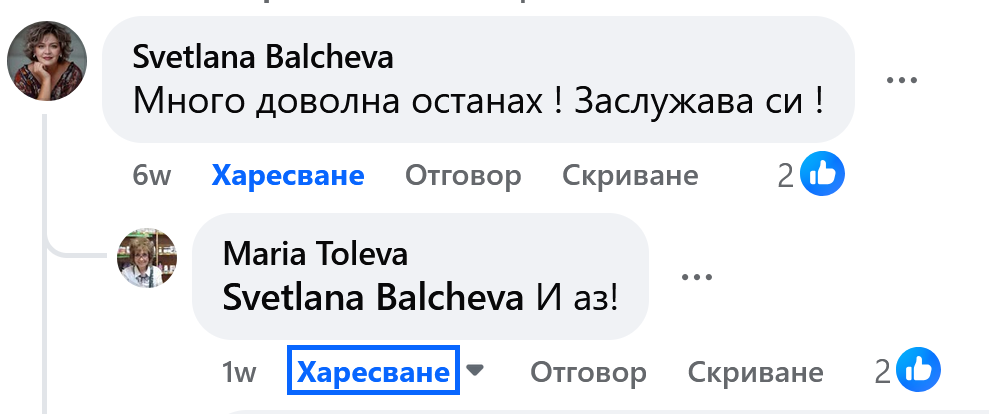Click Скриване under Maria Toleva's reply
The image size is (989, 414).
756,373
